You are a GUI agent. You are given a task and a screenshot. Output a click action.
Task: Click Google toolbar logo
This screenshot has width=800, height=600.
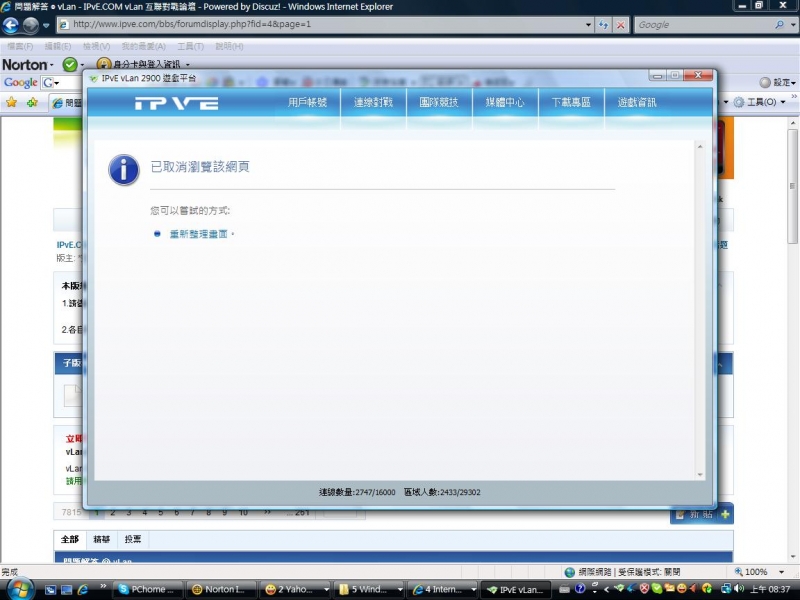20,83
